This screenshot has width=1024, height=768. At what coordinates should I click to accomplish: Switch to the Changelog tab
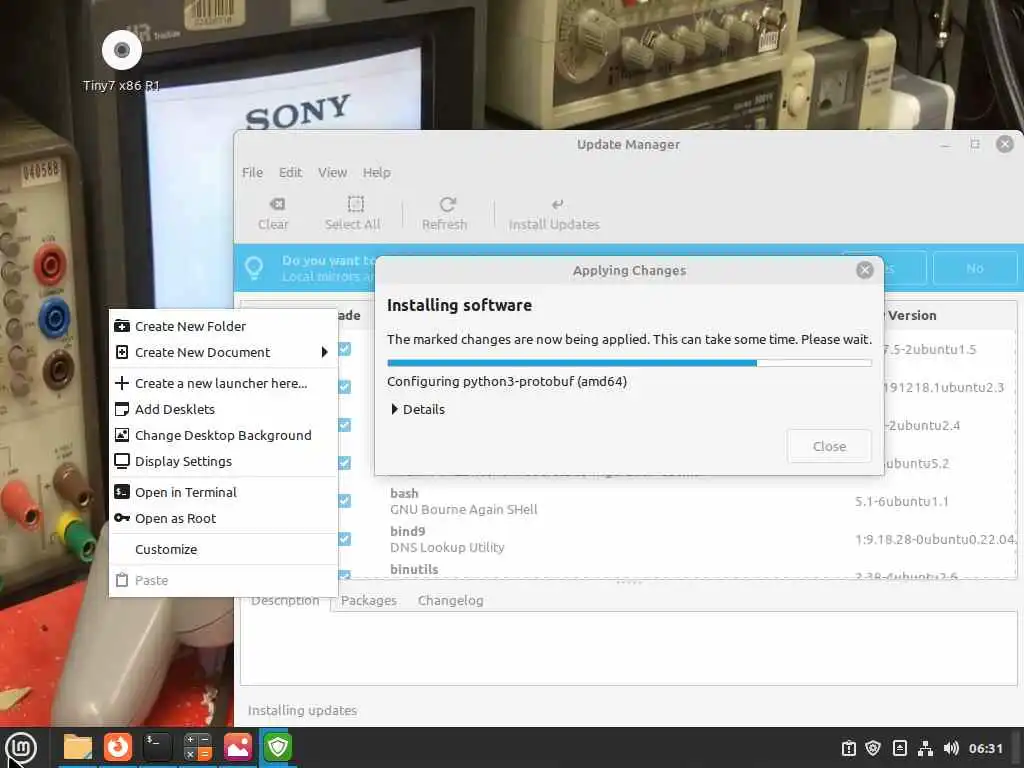(x=451, y=600)
